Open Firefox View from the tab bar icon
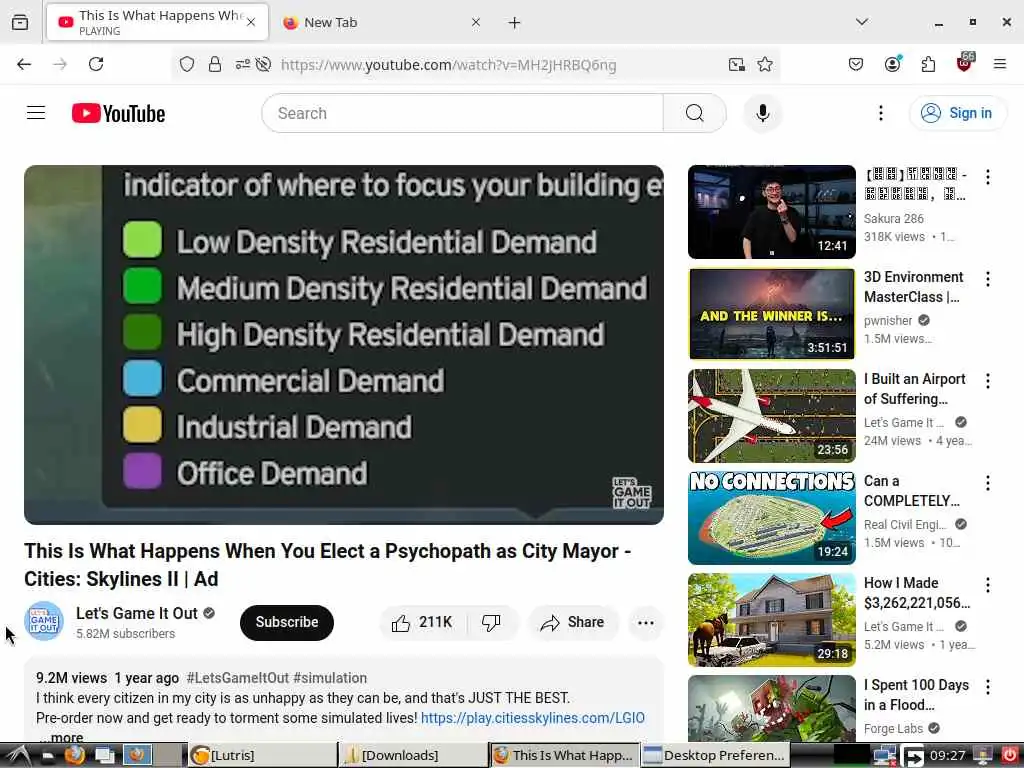Viewport: 1024px width, 768px height. coord(20,22)
